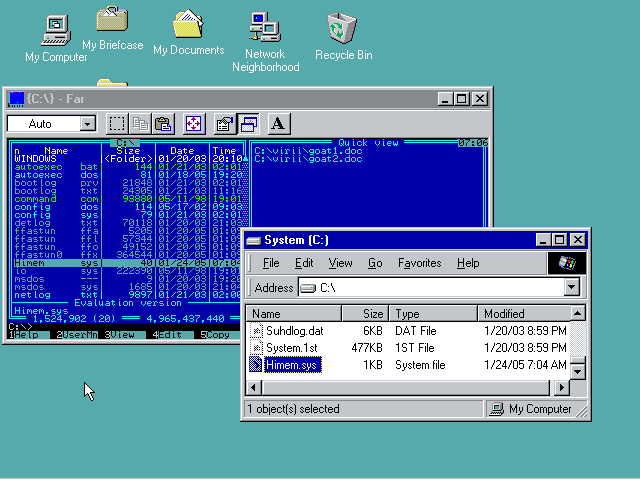Image resolution: width=640 pixels, height=480 pixels.
Task: Click the Windows logo throbber in Explorer
Action: (x=567, y=263)
